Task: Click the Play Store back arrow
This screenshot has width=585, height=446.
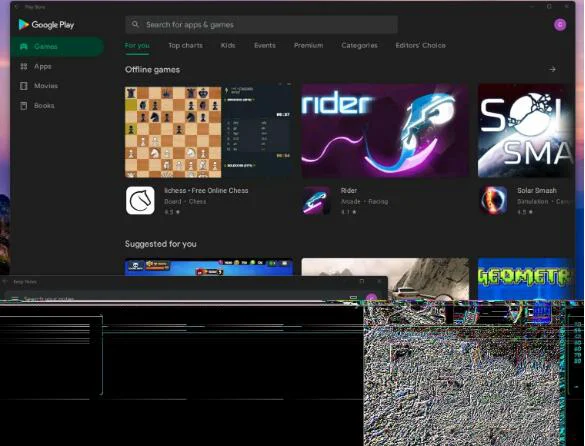Action: (x=16, y=7)
